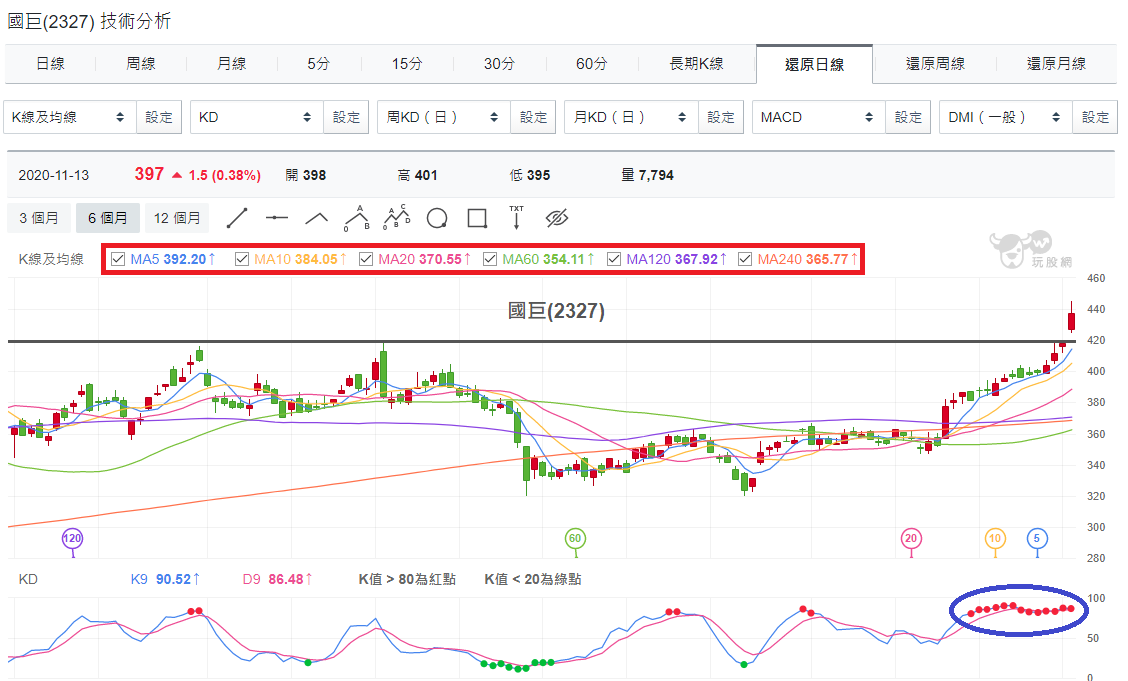Open 設定 next to KD dropdown
Viewport: 1128px width, 681px height.
click(346, 117)
